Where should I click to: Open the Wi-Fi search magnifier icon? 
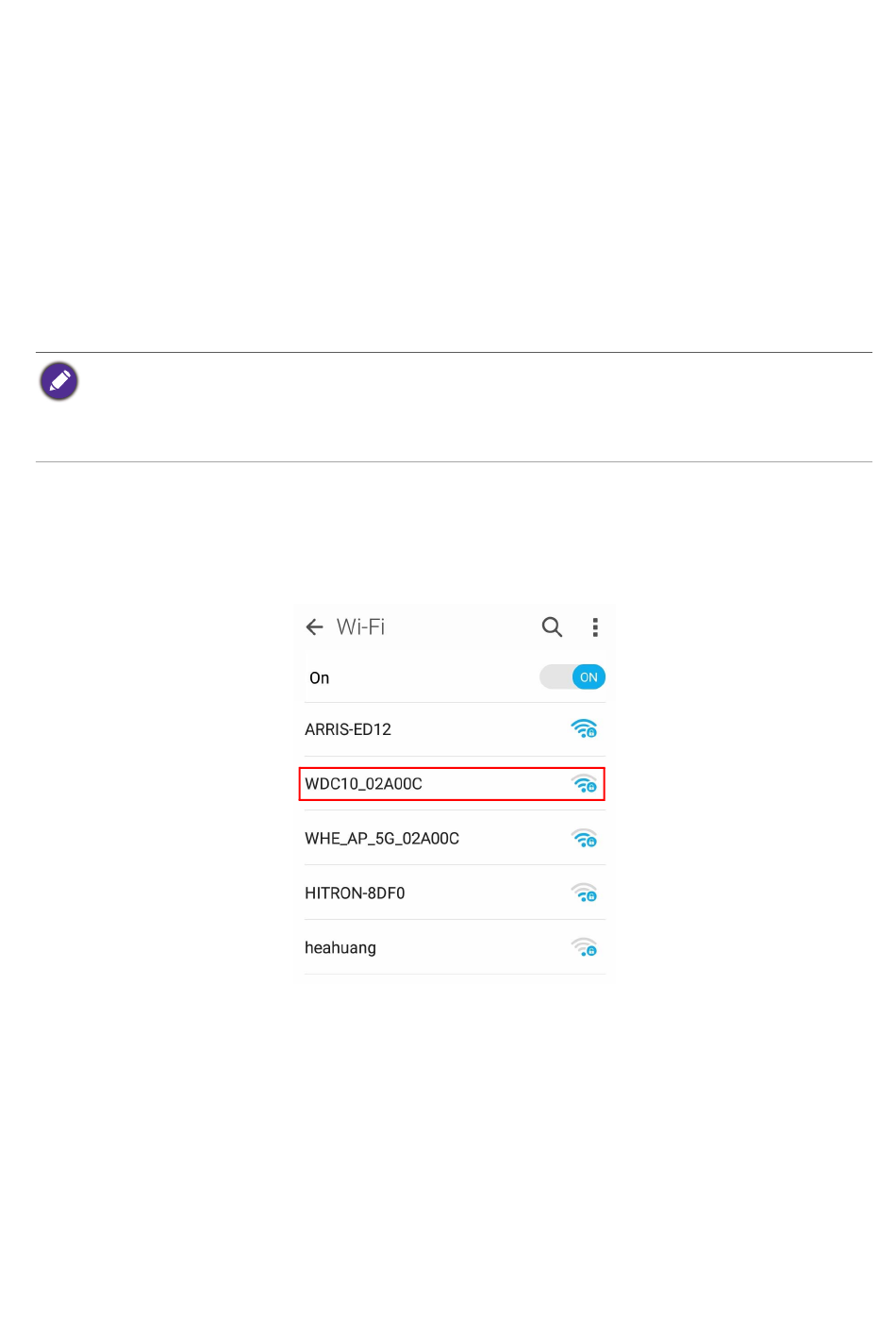click(552, 627)
